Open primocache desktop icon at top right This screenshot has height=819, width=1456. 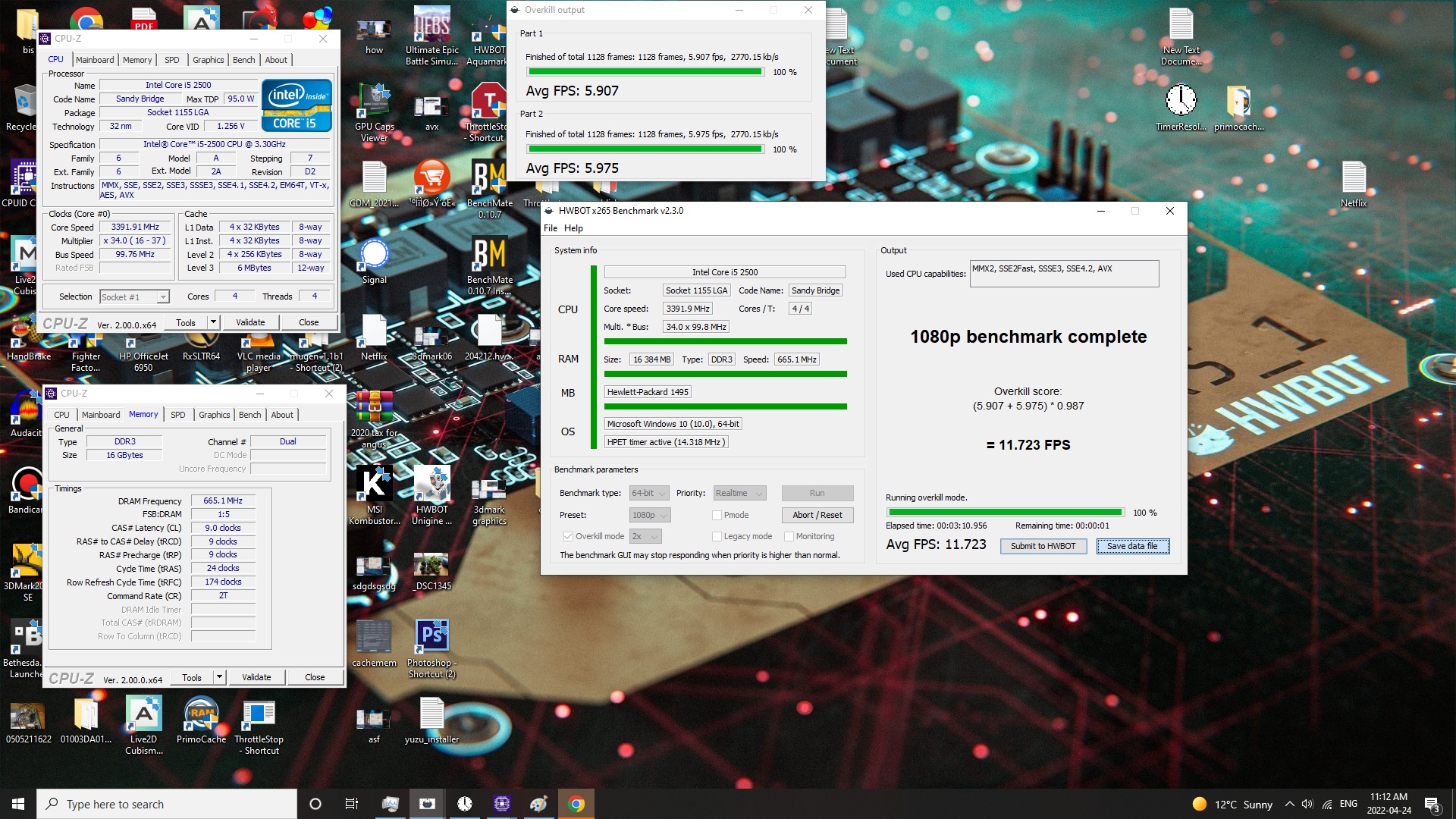coord(1238,107)
